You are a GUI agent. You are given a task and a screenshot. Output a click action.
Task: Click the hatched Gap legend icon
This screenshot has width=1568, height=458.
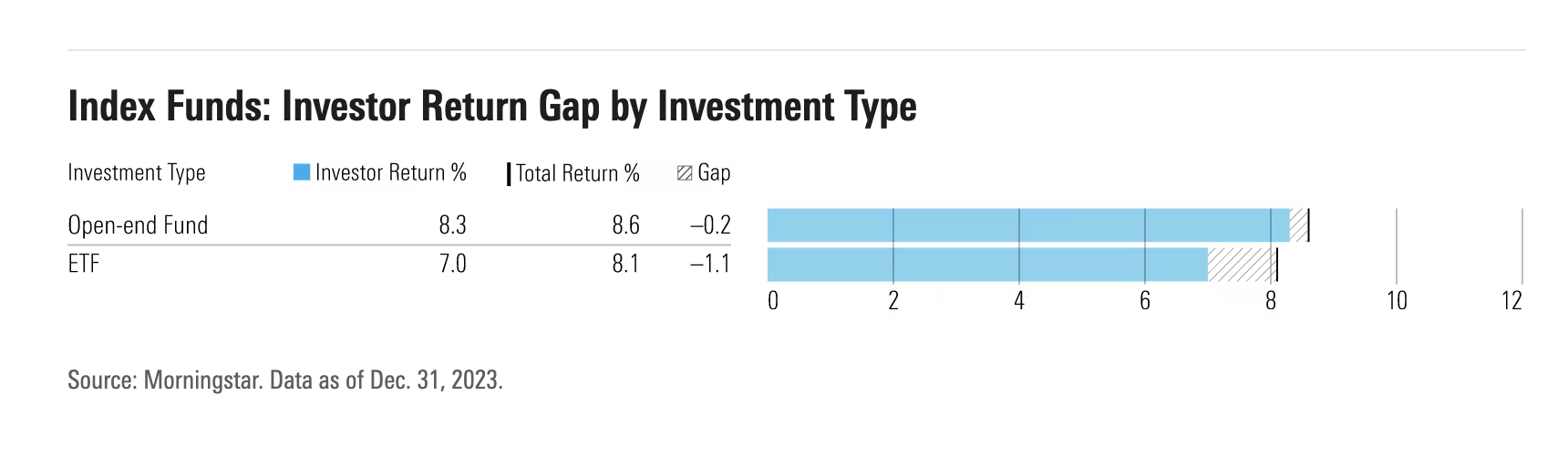tap(685, 173)
